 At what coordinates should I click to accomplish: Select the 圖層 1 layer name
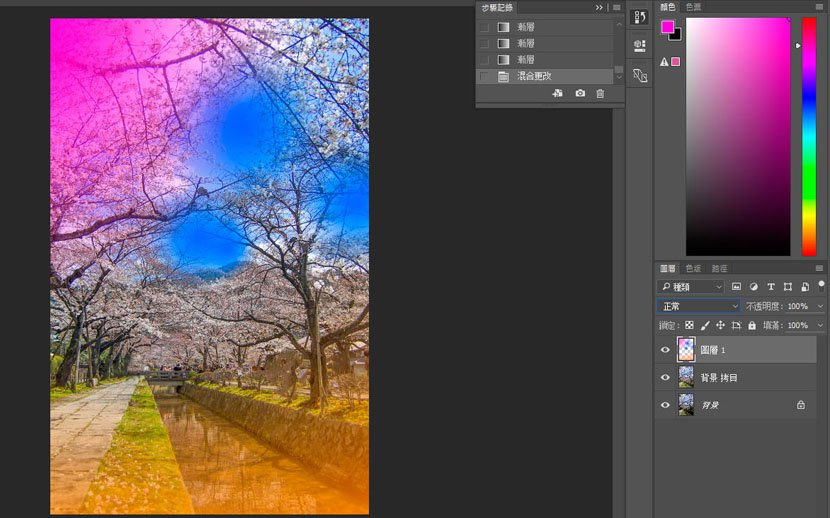click(713, 350)
